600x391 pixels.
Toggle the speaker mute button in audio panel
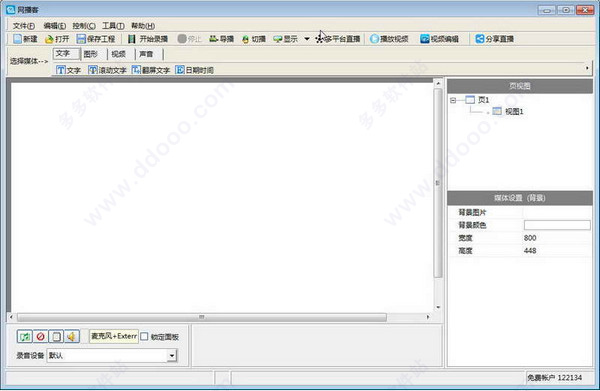[x=72, y=337]
